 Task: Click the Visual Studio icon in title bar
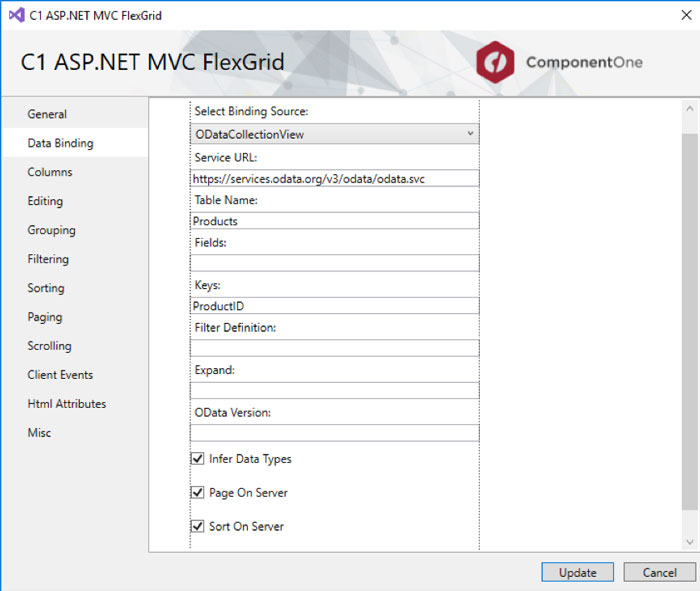[x=17, y=16]
